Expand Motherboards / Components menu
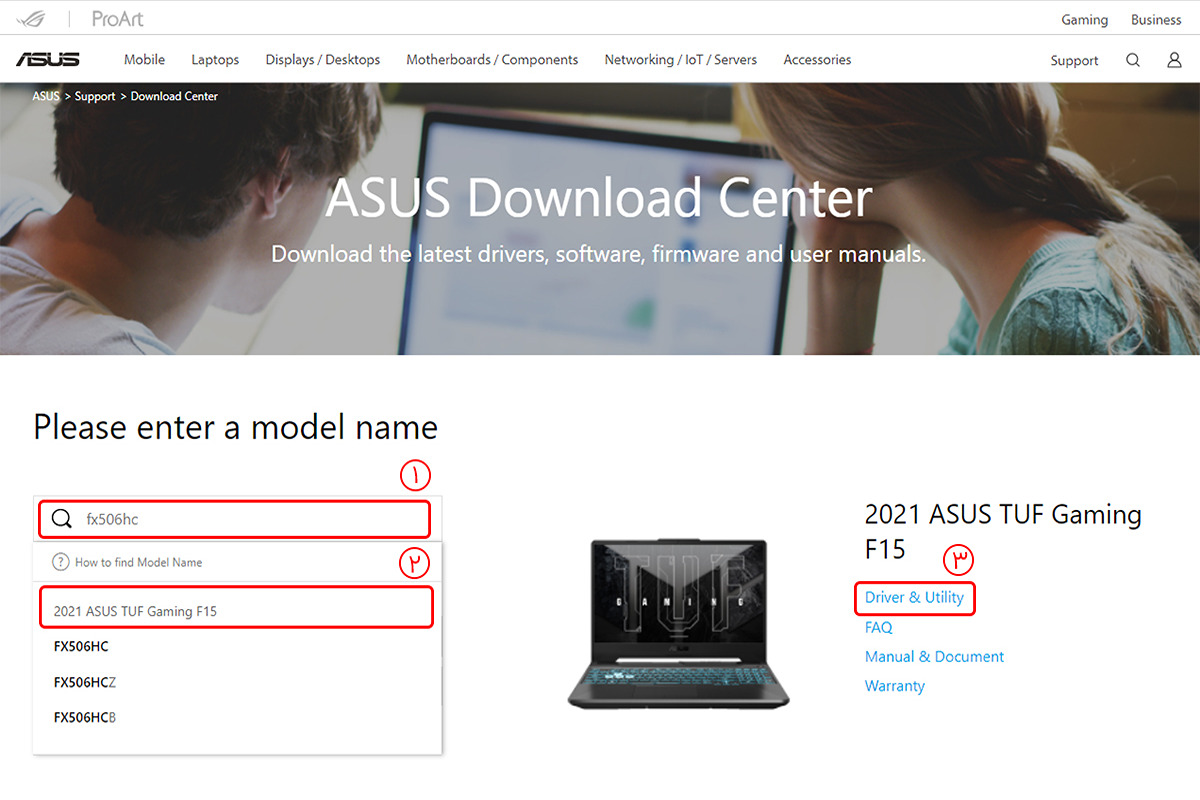This screenshot has width=1200, height=800. click(492, 60)
